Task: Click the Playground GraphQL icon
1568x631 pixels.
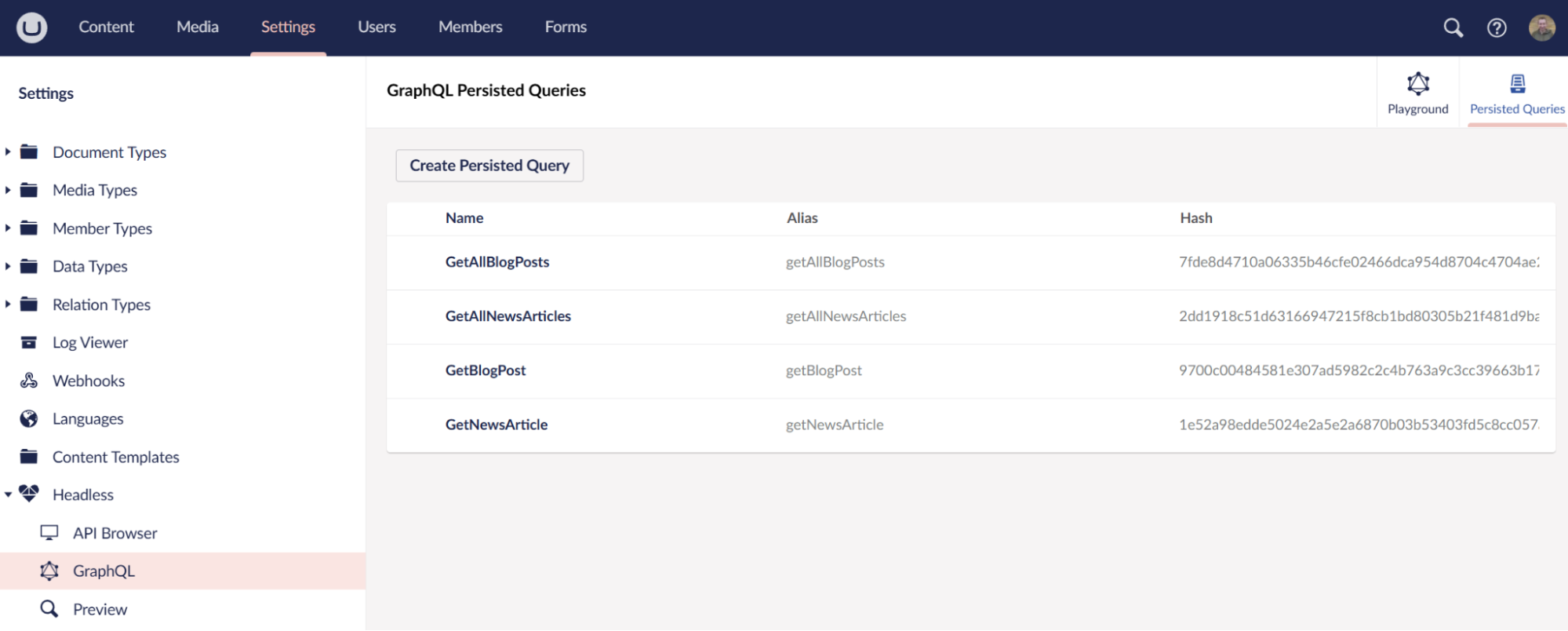Action: pos(1418,83)
